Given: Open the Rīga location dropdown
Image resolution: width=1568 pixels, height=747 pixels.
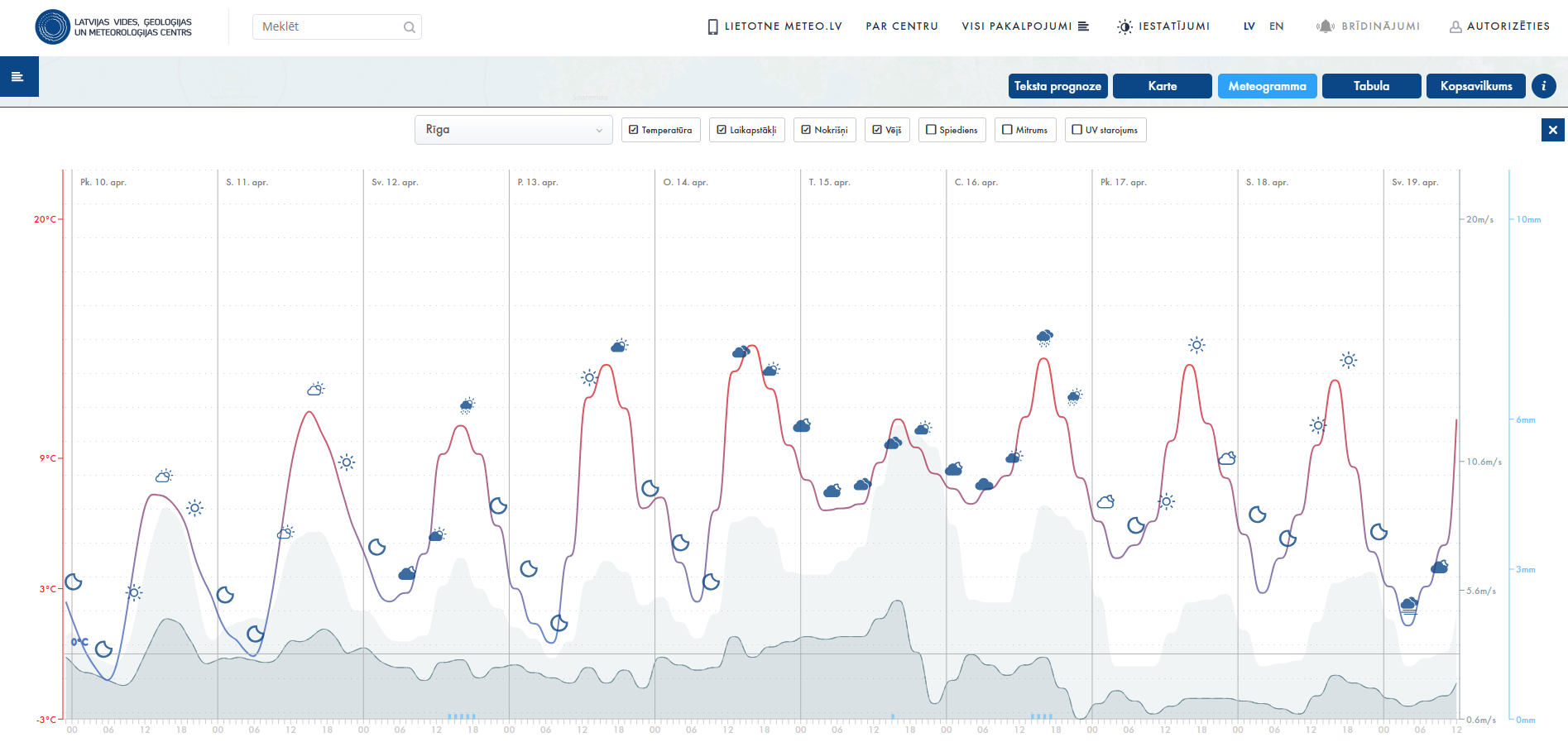Looking at the screenshot, I should click(513, 130).
